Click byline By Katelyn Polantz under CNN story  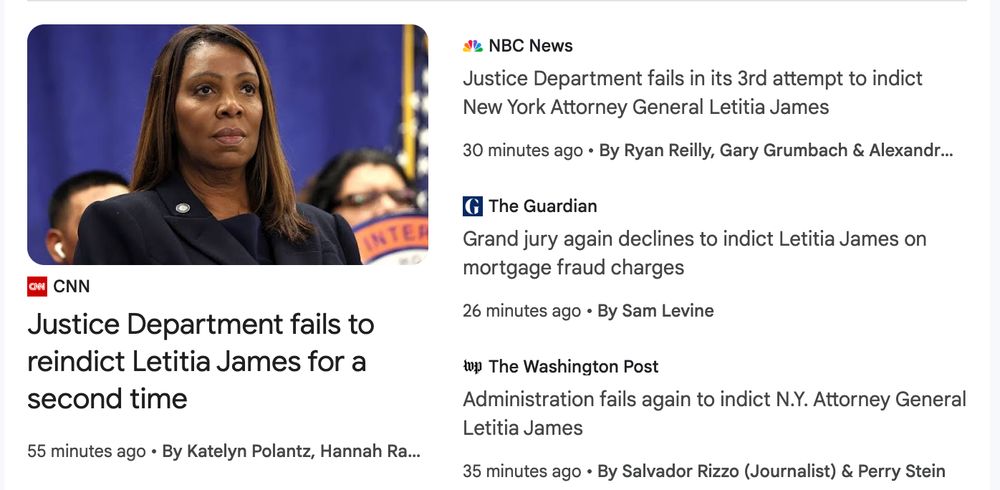291,451
